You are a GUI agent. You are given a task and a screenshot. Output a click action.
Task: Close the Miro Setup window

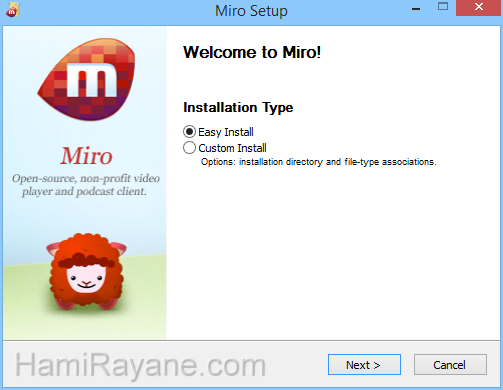tap(479, 7)
